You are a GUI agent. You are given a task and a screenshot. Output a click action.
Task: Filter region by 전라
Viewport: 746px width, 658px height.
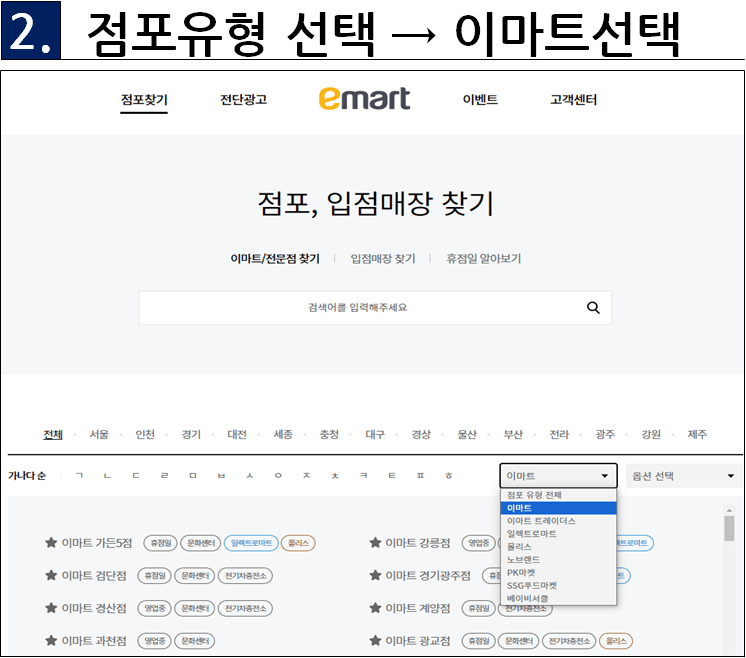point(559,434)
